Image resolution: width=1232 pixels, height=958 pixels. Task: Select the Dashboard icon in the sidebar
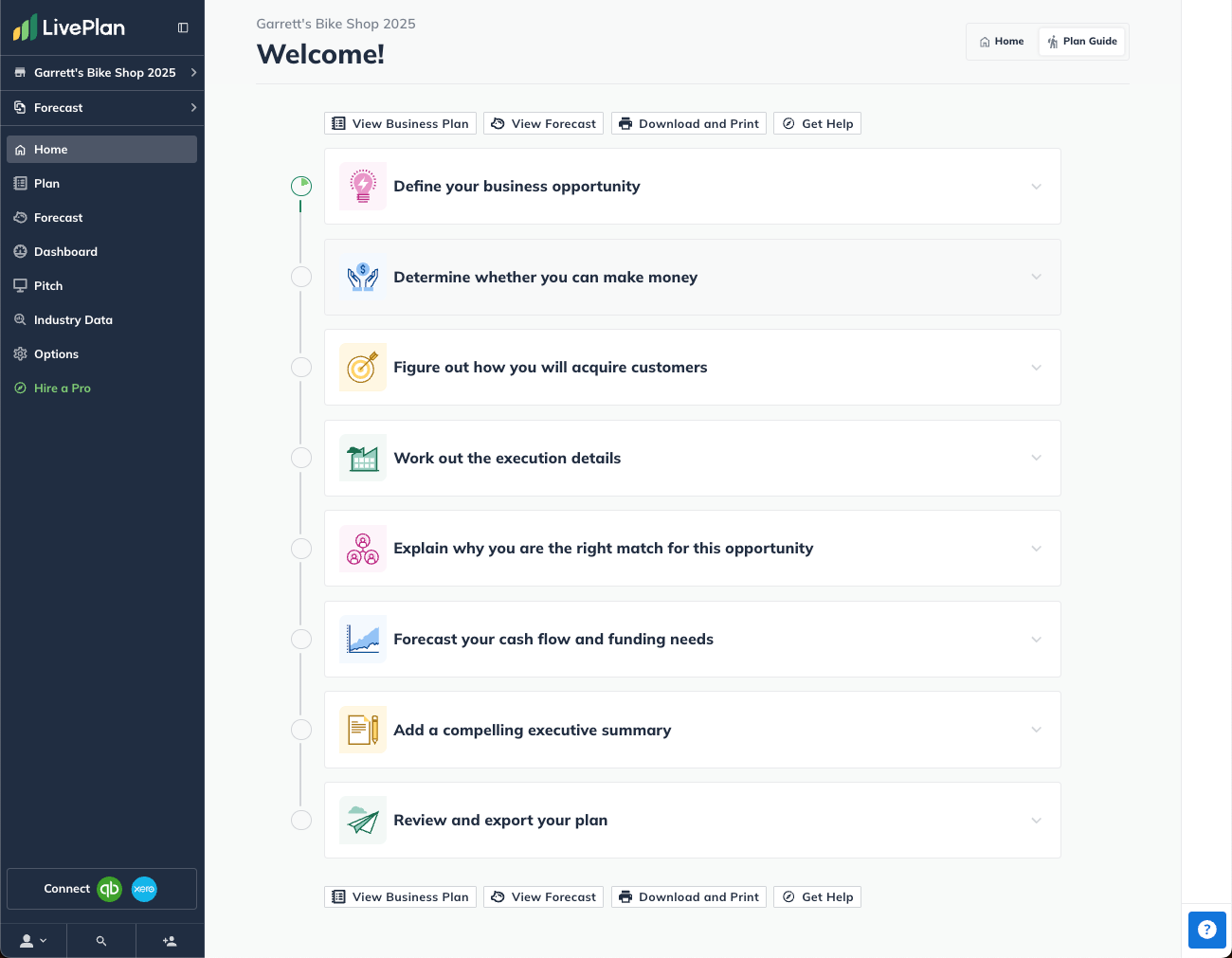click(21, 251)
